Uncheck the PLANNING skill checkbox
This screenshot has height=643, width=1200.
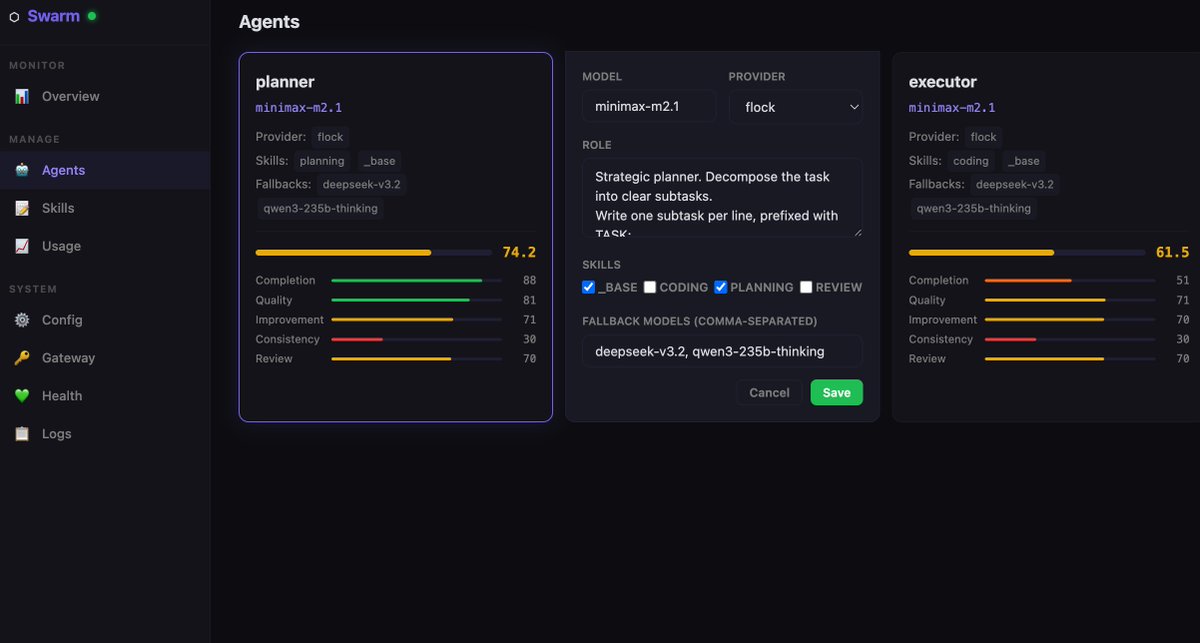pos(720,287)
